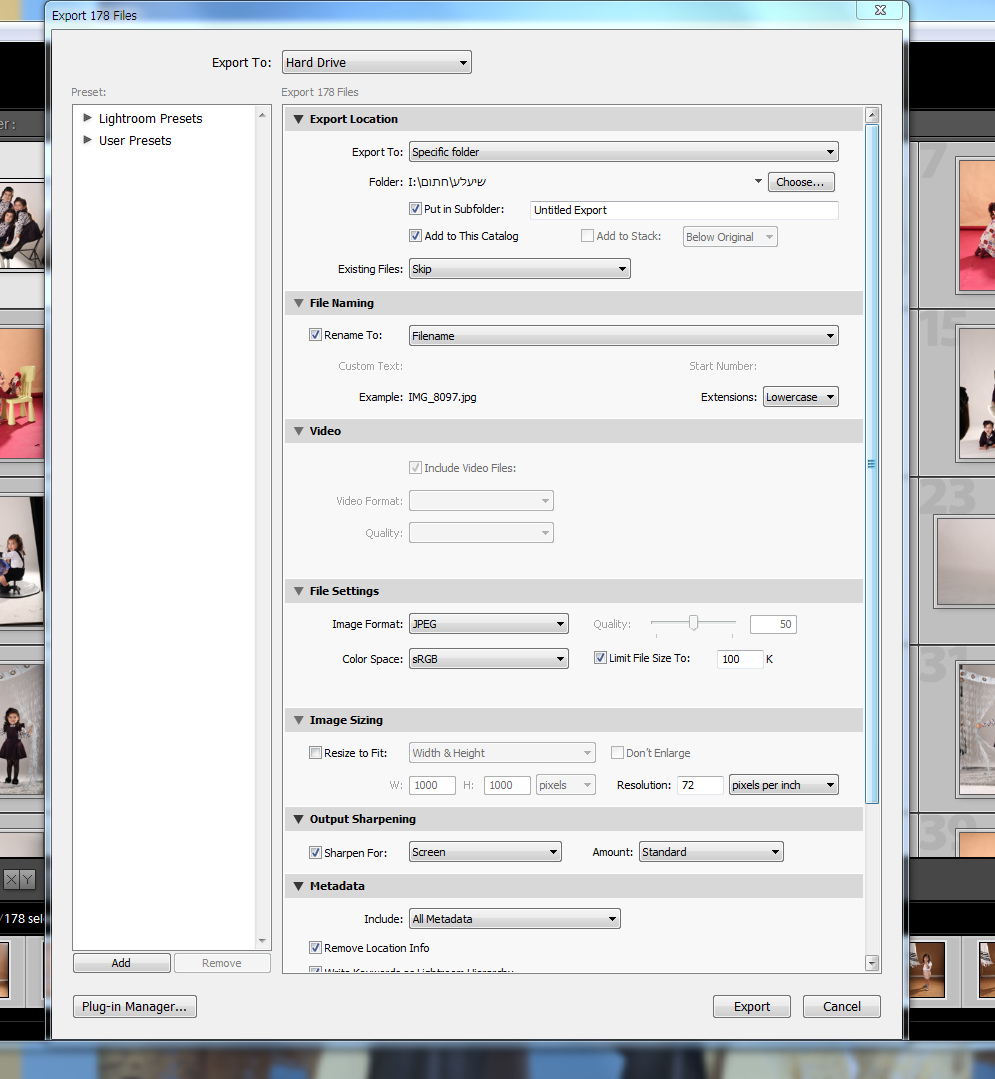Expand the Lightroom Presets folder
Viewport: 995px width, 1079px height.
click(x=87, y=118)
